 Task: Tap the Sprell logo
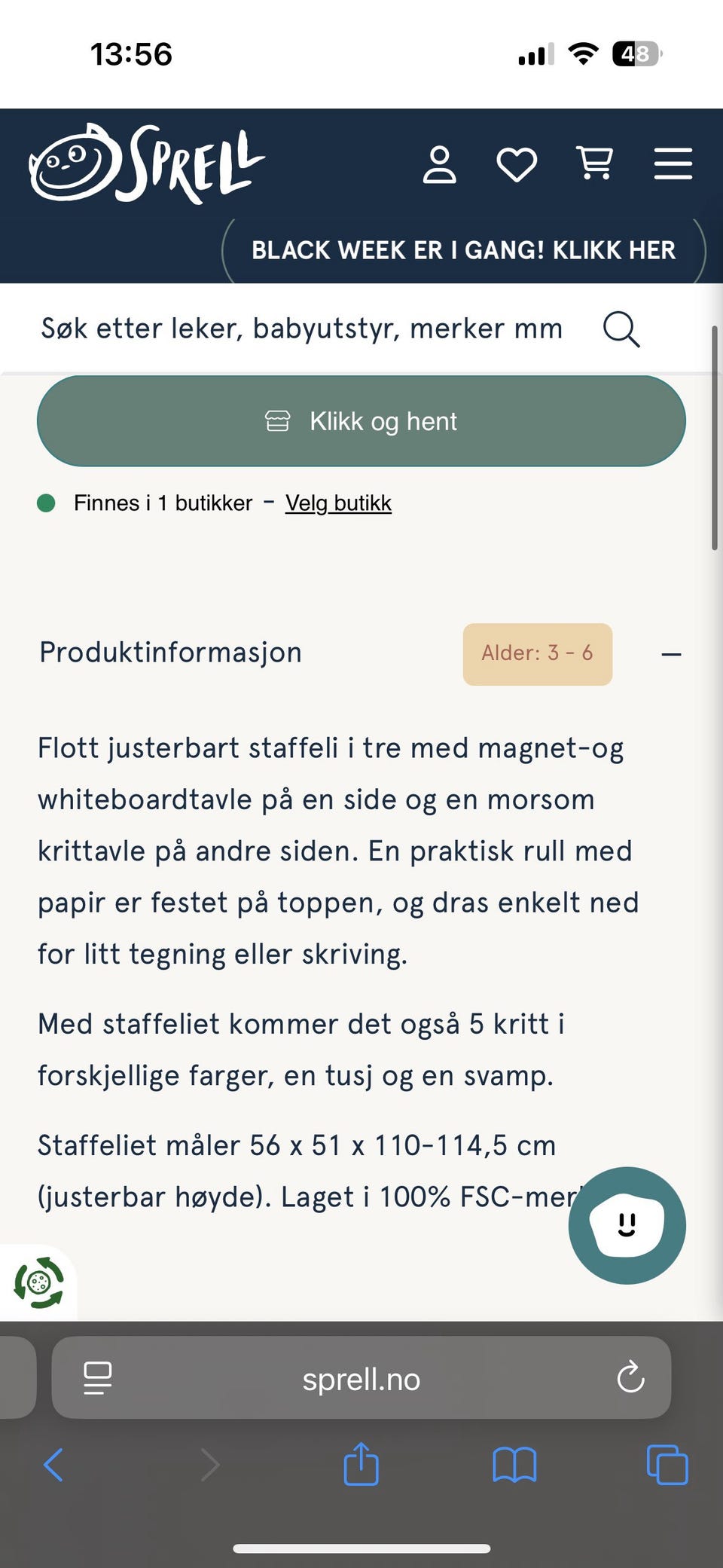147,163
